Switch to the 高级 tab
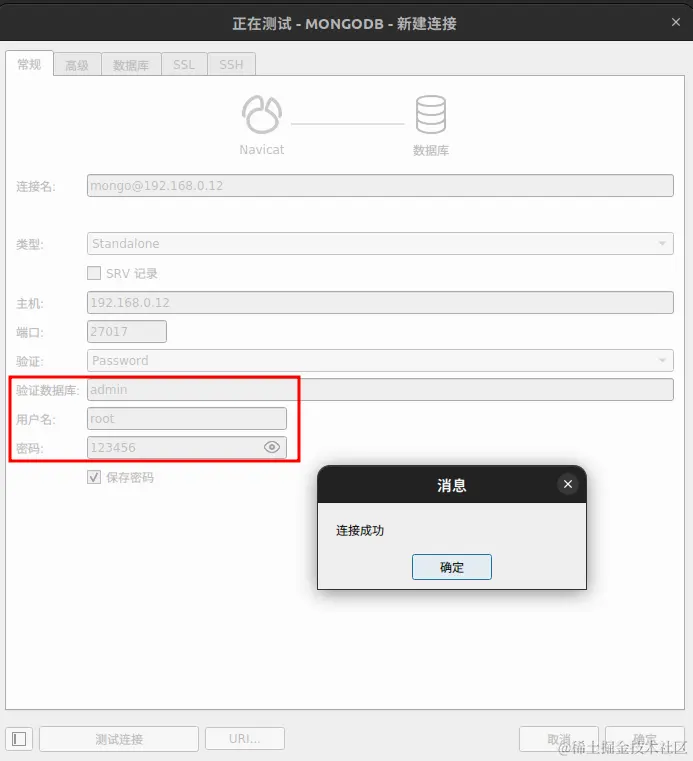 tap(77, 65)
